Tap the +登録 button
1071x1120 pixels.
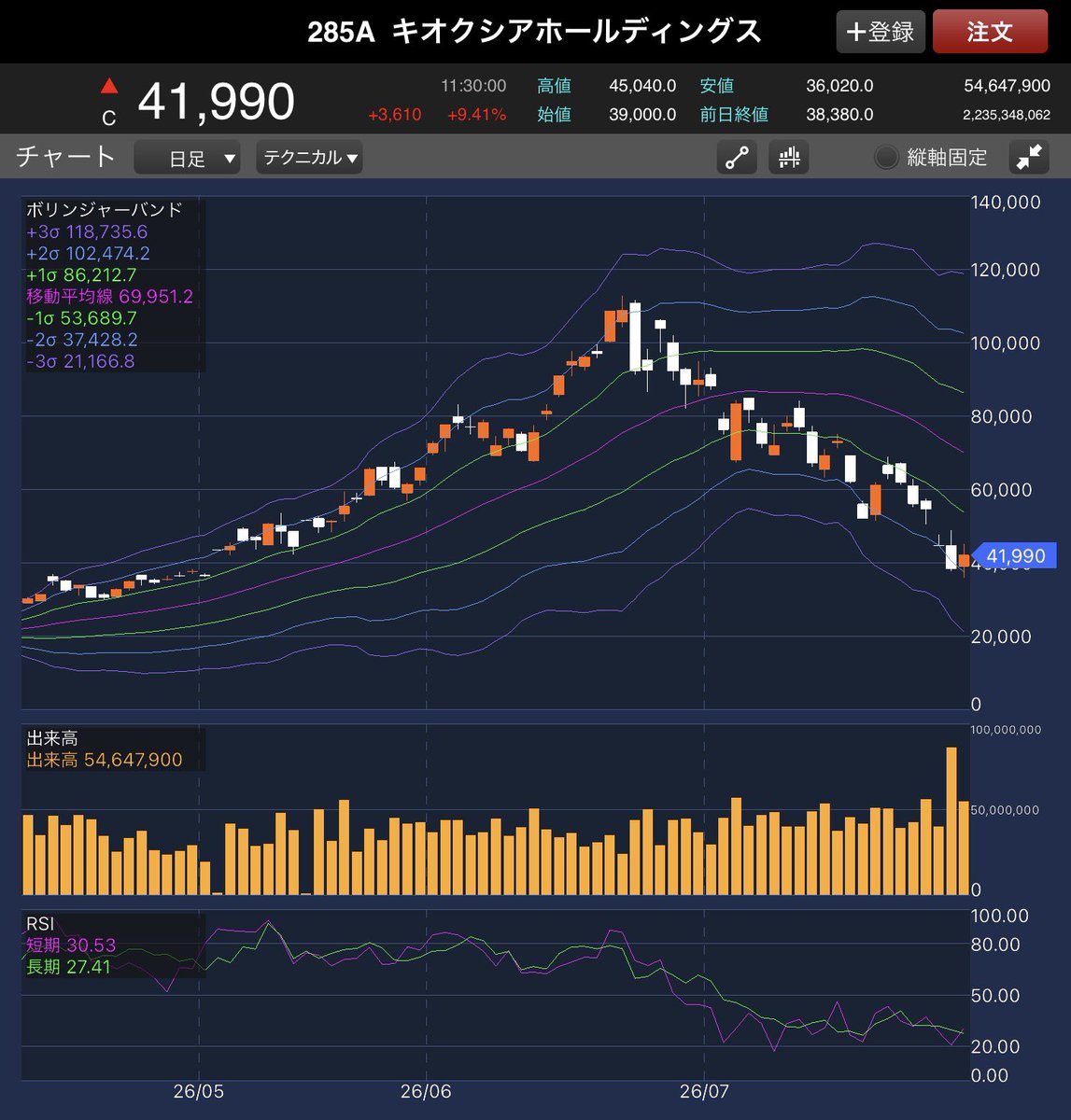(x=881, y=32)
